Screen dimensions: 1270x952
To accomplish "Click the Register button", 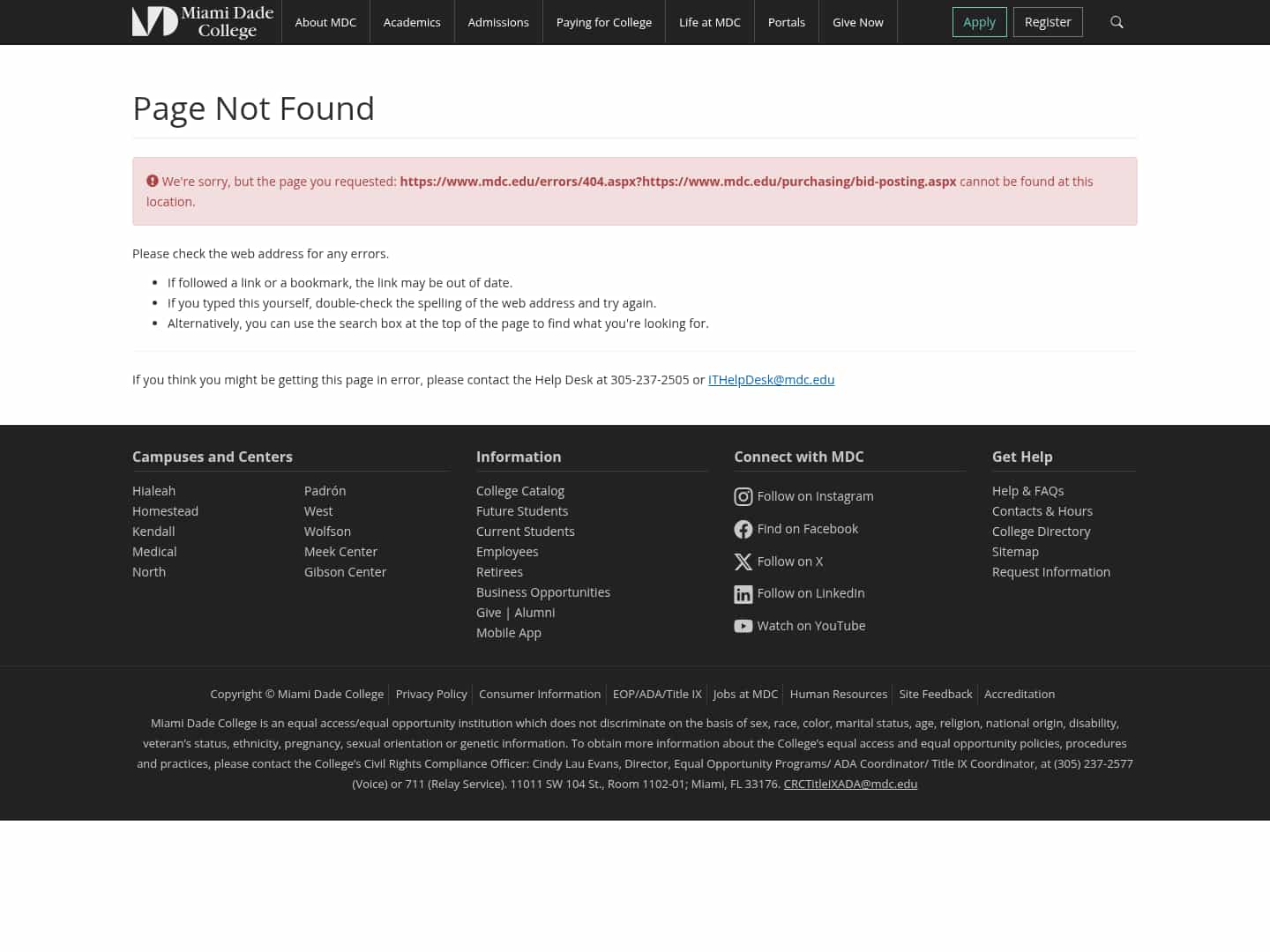I will click(1048, 22).
